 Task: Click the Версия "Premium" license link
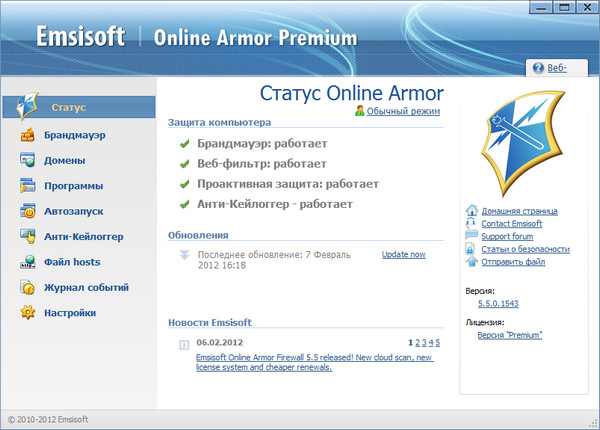pos(510,335)
